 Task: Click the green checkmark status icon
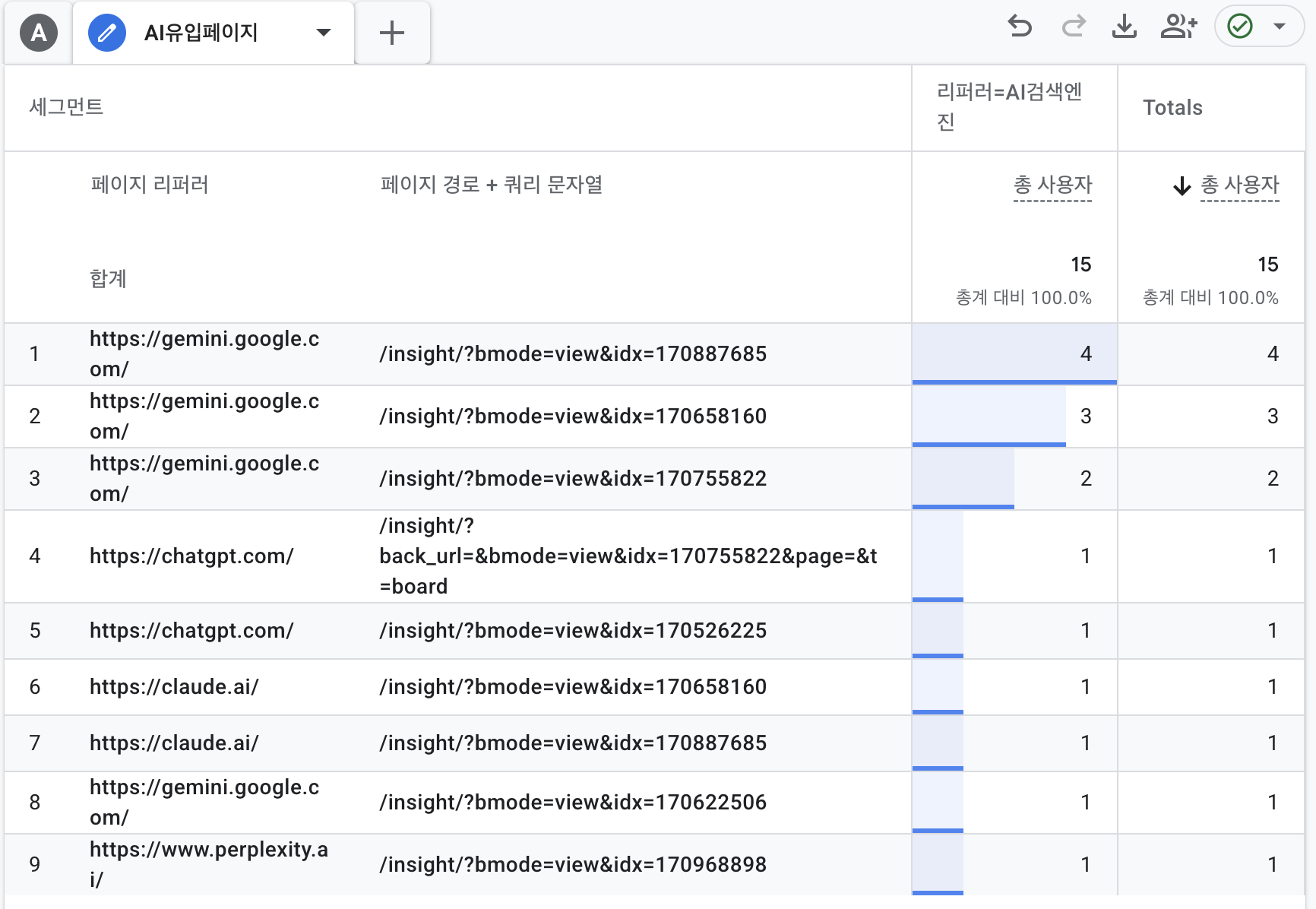1240,27
